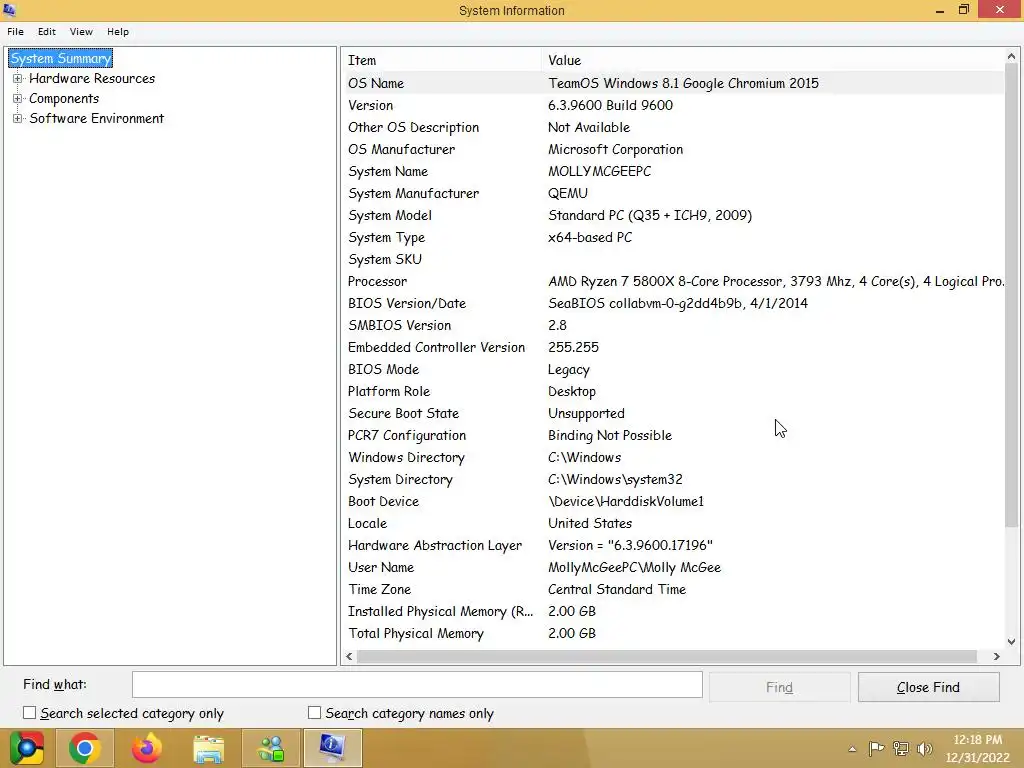Toggle Search selected category only checkbox

point(29,712)
